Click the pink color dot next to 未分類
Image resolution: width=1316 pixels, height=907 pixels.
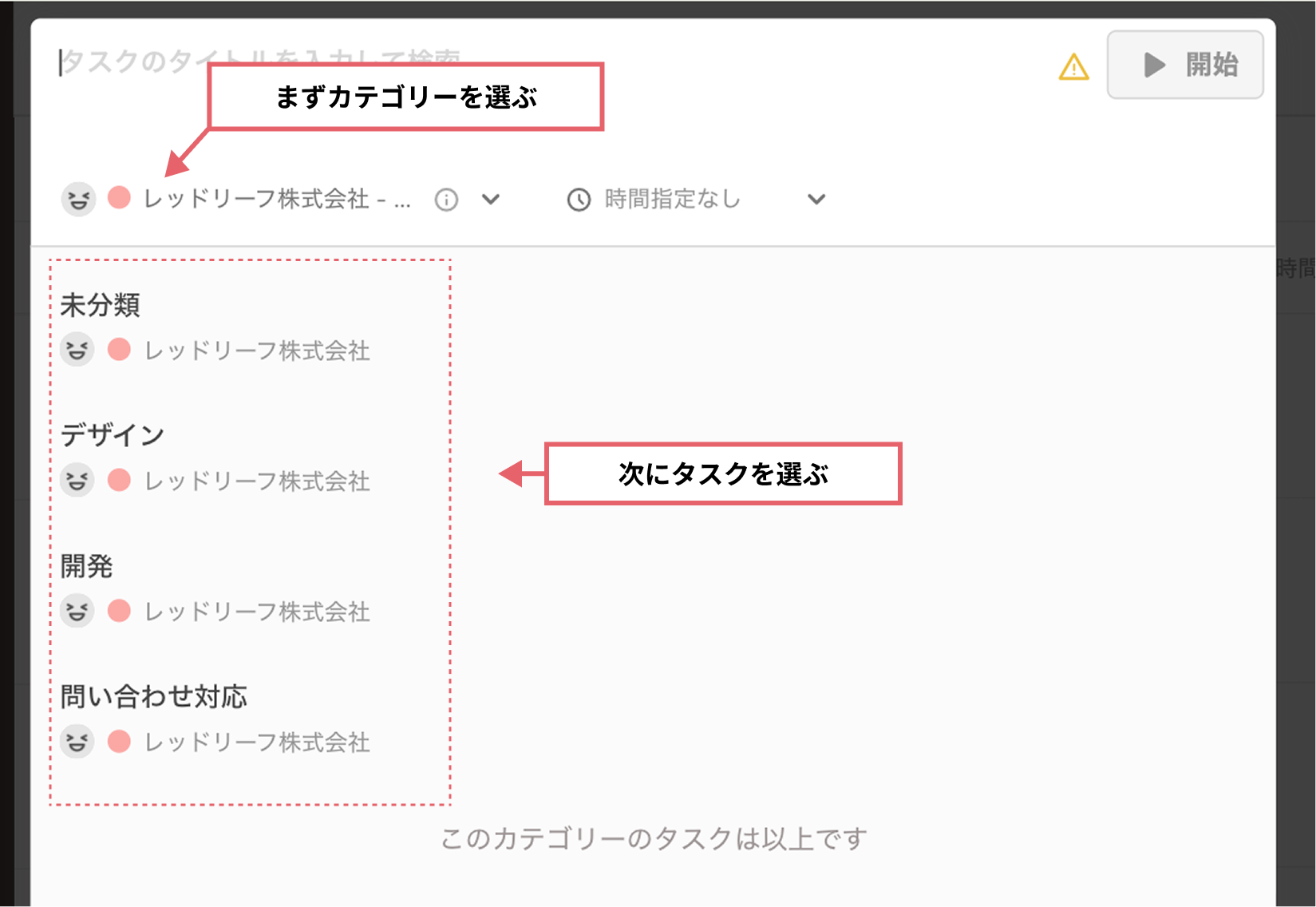(x=118, y=349)
